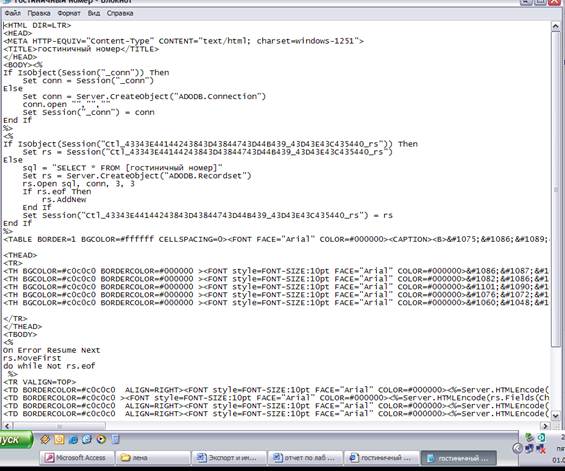Click the 'rs.AddNew' line

click(64, 200)
